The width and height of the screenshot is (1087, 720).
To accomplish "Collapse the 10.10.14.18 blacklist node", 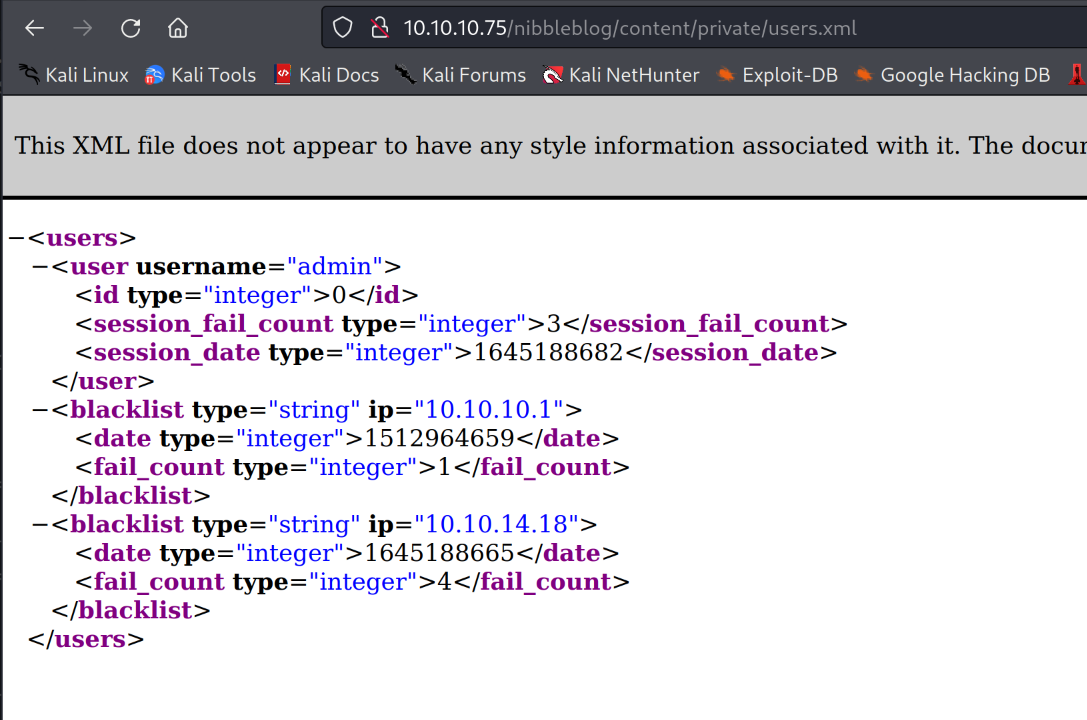I will 40,525.
